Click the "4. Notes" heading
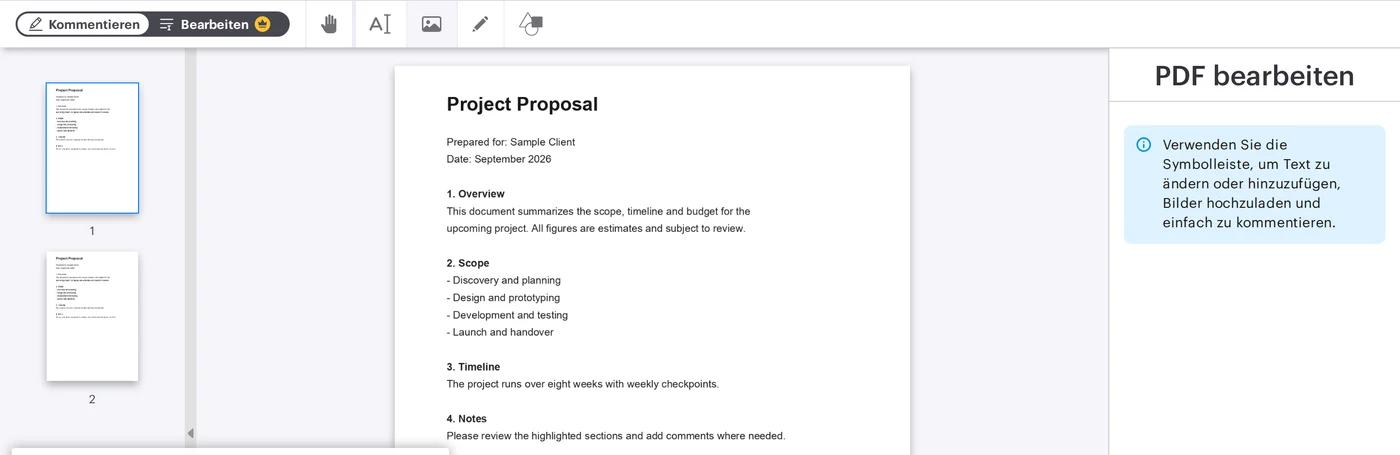 467,419
